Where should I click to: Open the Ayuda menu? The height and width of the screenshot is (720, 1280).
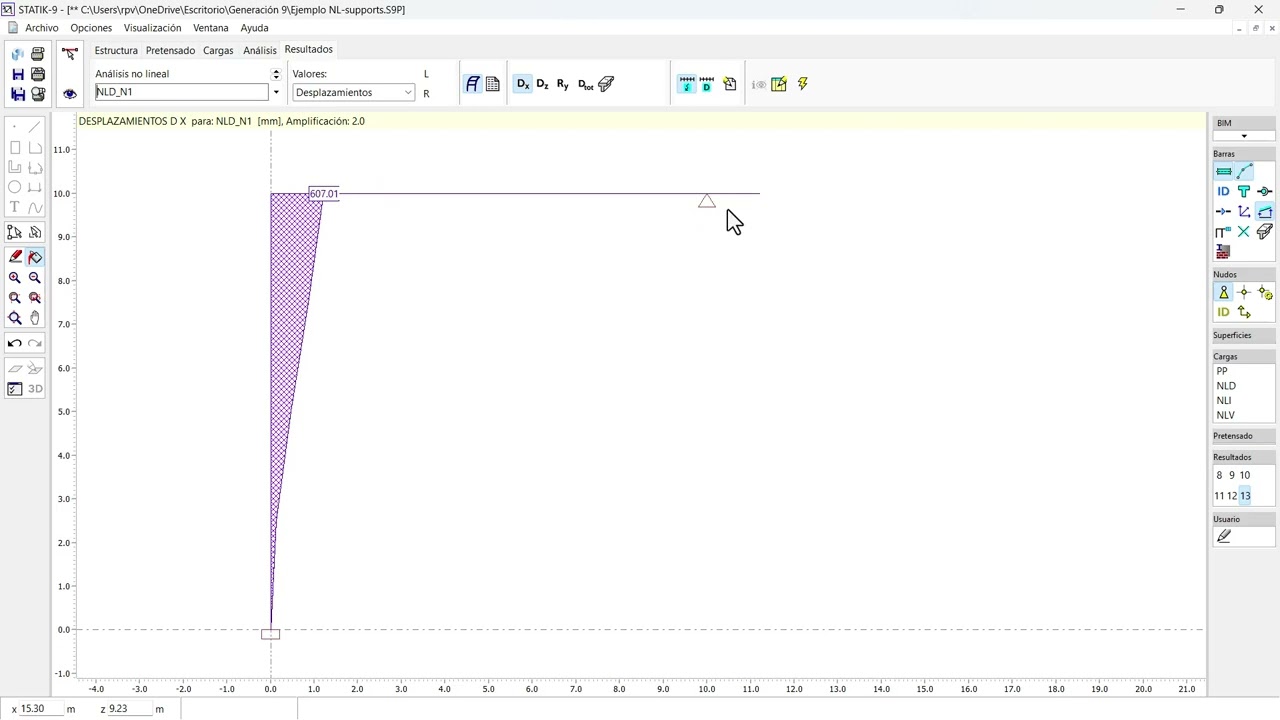[x=254, y=28]
